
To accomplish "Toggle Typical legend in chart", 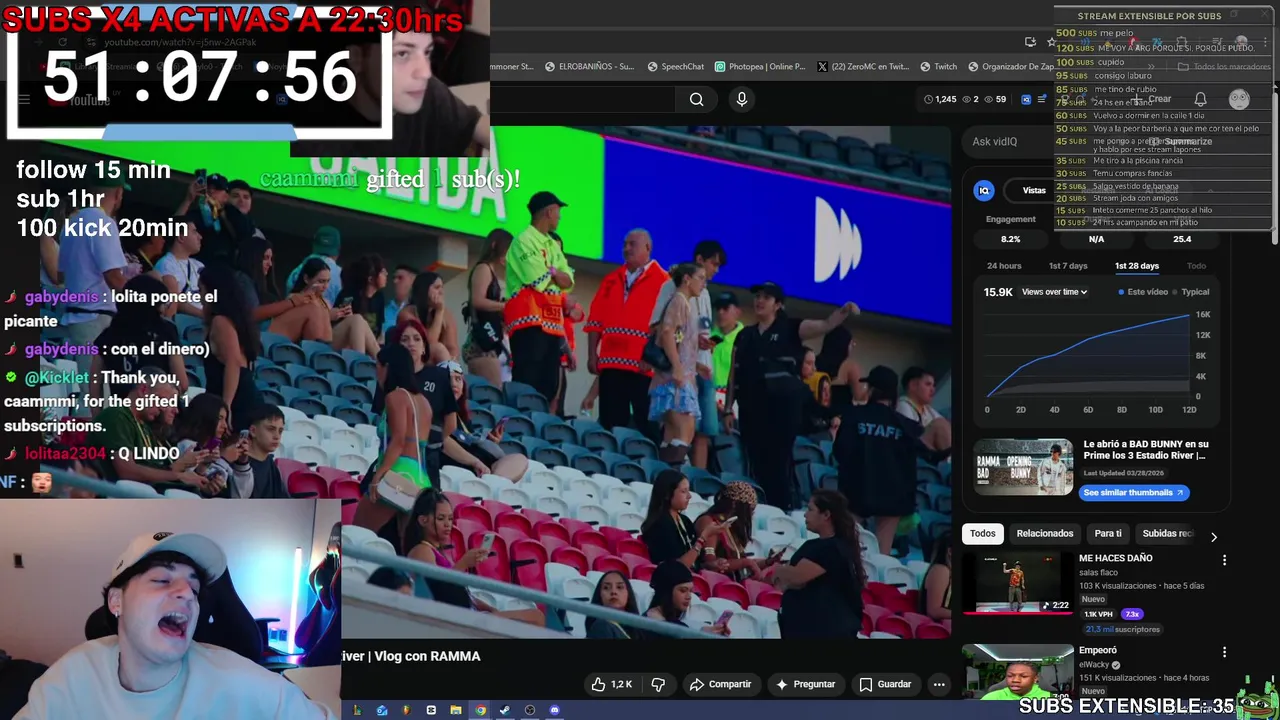I will (1190, 292).
